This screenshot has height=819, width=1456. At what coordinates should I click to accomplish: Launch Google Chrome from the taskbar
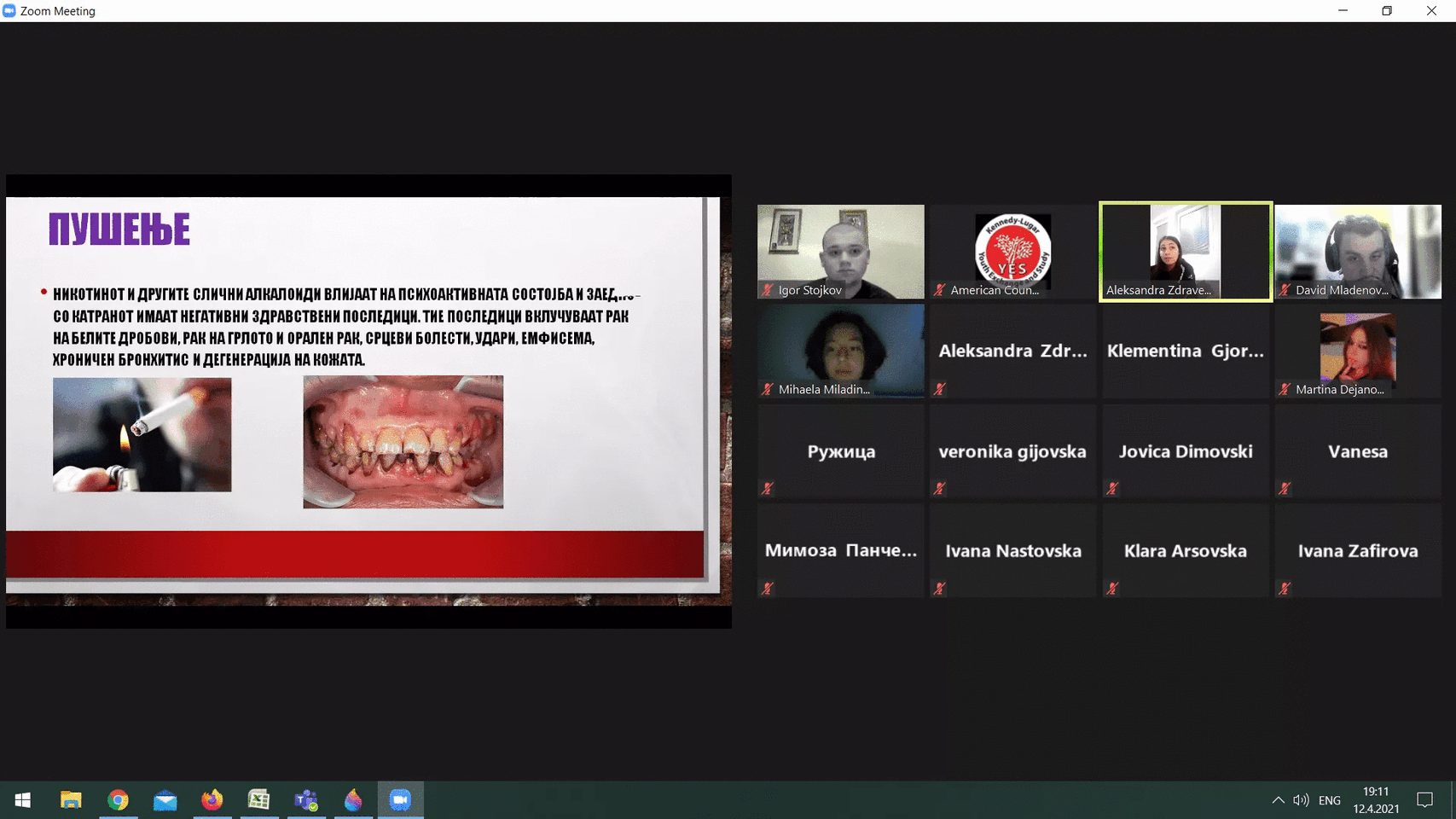pos(118,800)
